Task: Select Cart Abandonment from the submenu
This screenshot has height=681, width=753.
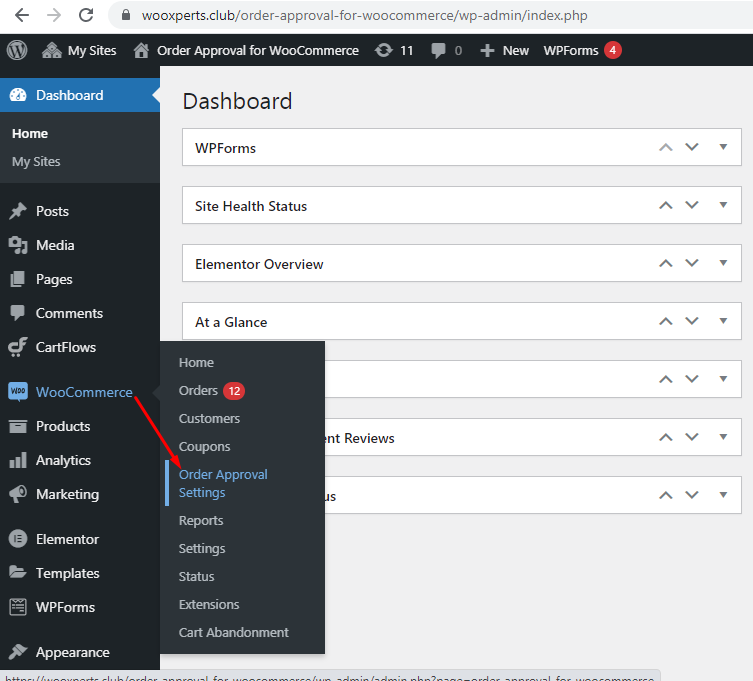Action: tap(233, 632)
